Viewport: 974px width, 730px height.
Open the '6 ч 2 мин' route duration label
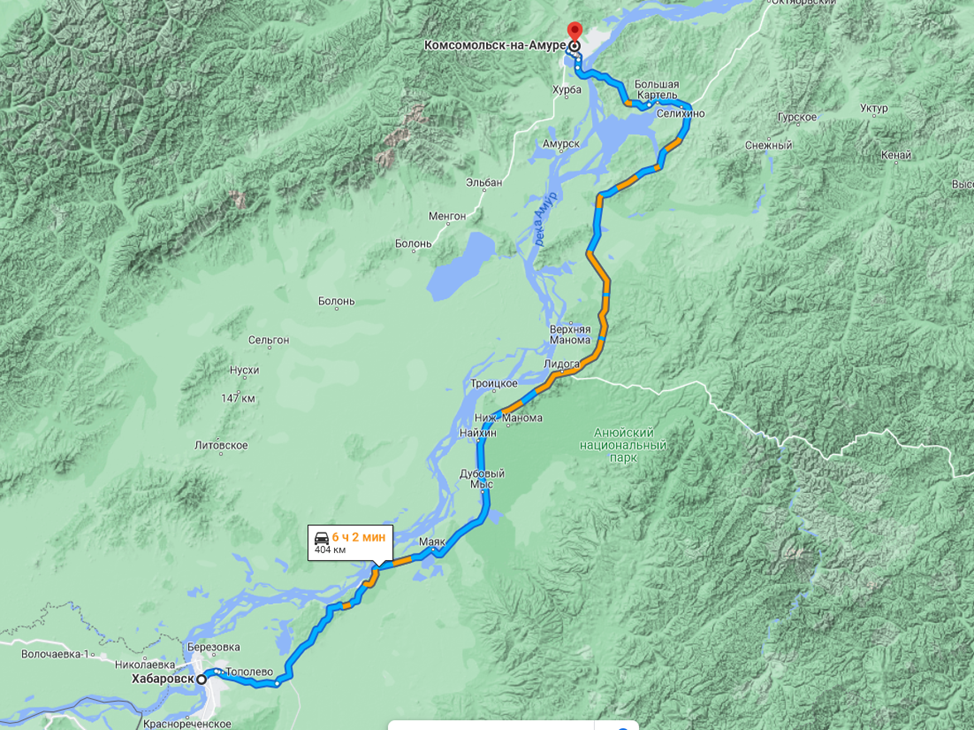click(x=358, y=537)
